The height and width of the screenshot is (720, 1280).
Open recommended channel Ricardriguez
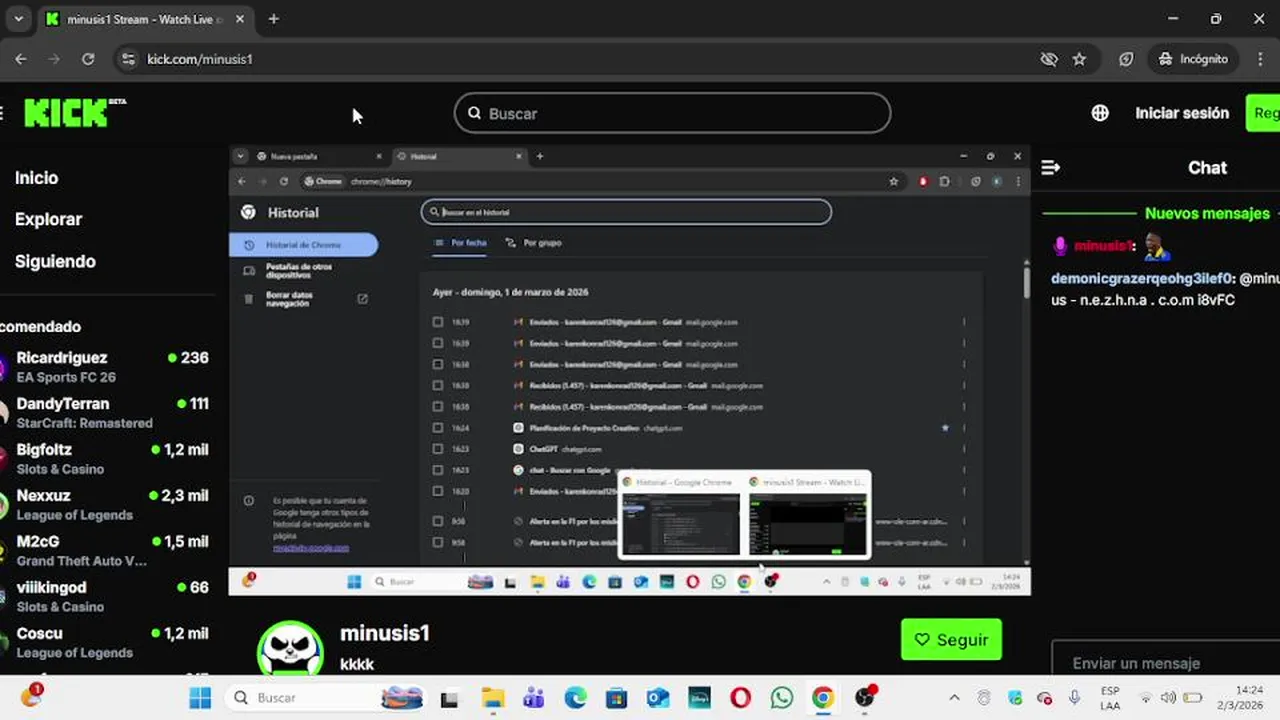pyautogui.click(x=106, y=367)
